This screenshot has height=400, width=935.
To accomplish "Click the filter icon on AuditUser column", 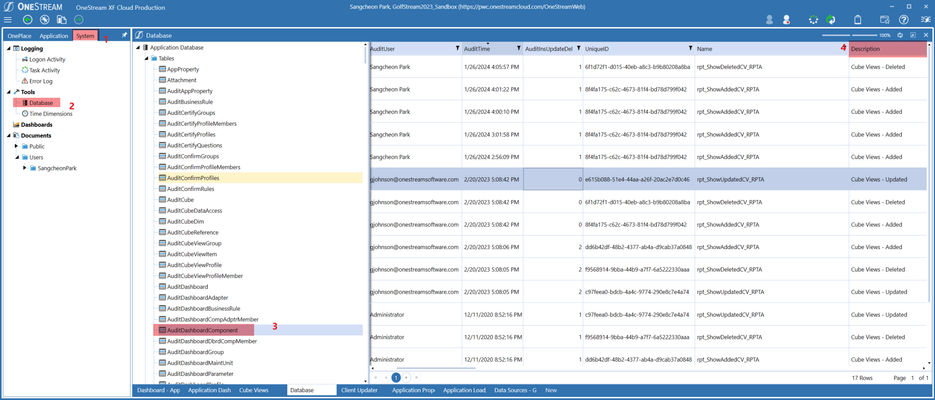I will (457, 48).
